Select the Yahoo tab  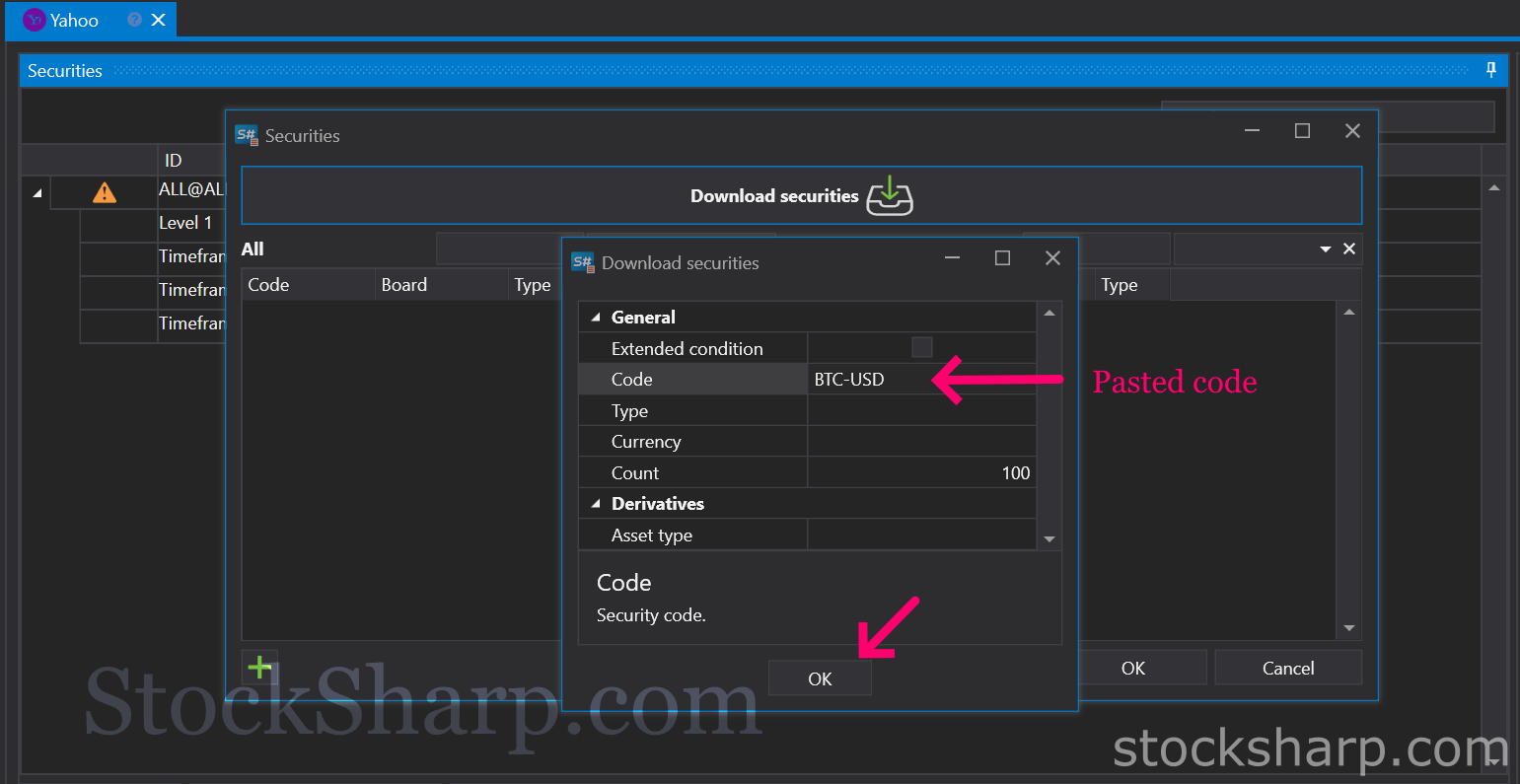(75, 20)
